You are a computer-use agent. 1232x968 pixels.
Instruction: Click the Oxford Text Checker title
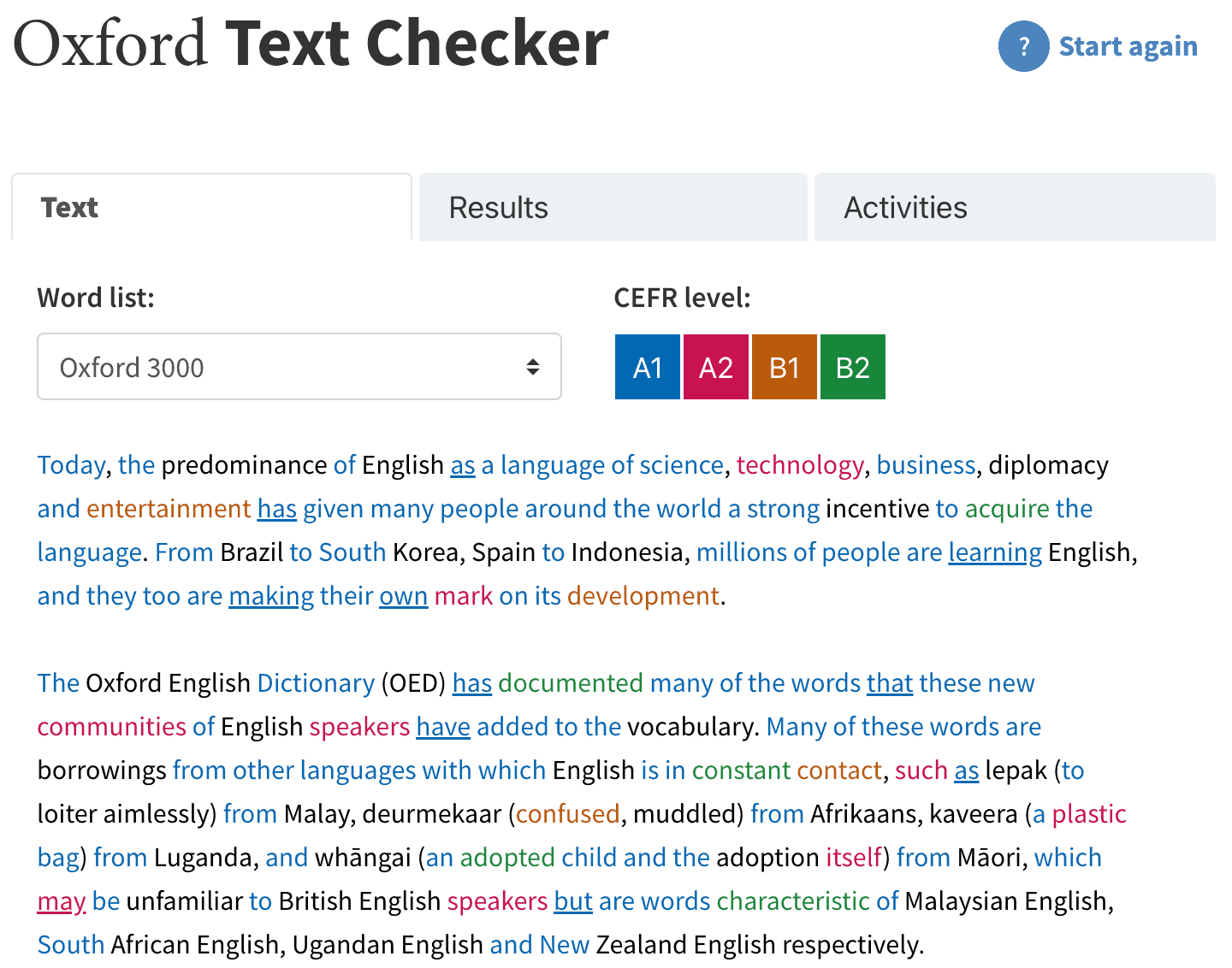[311, 43]
